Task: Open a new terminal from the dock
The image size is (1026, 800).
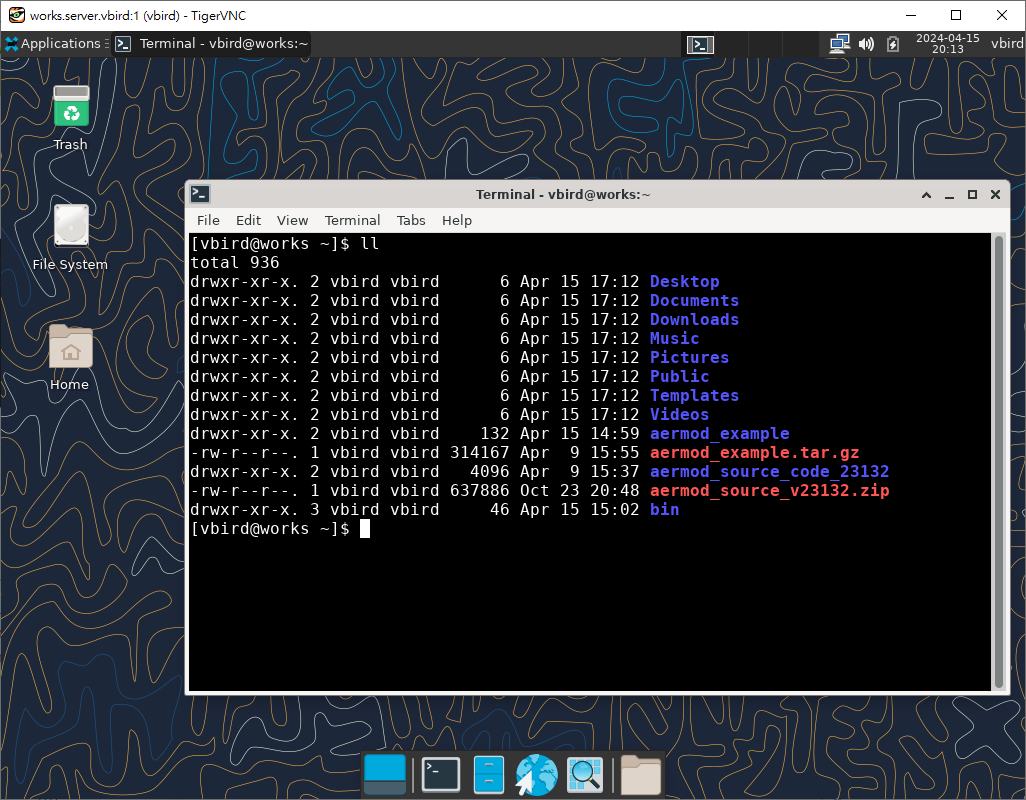Action: pos(440,774)
